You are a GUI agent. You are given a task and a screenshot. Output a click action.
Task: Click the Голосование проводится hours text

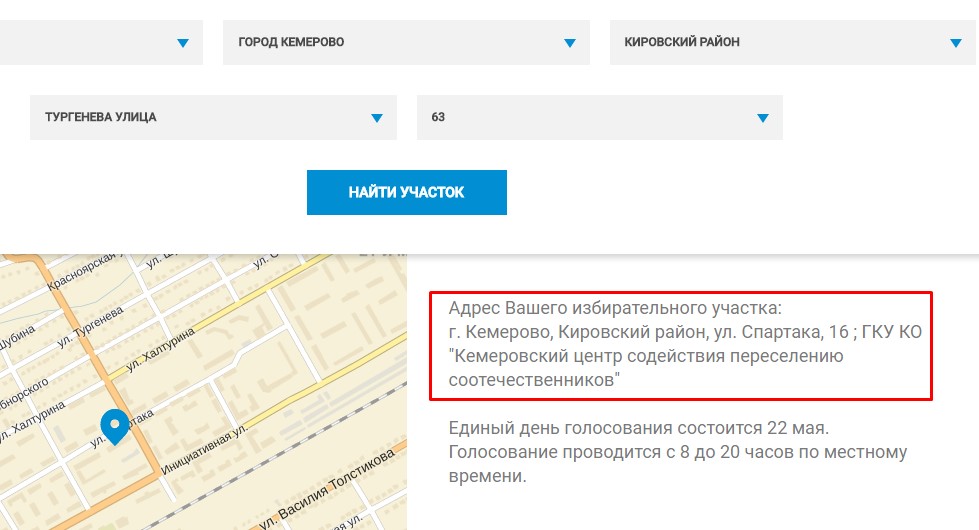click(x=677, y=464)
